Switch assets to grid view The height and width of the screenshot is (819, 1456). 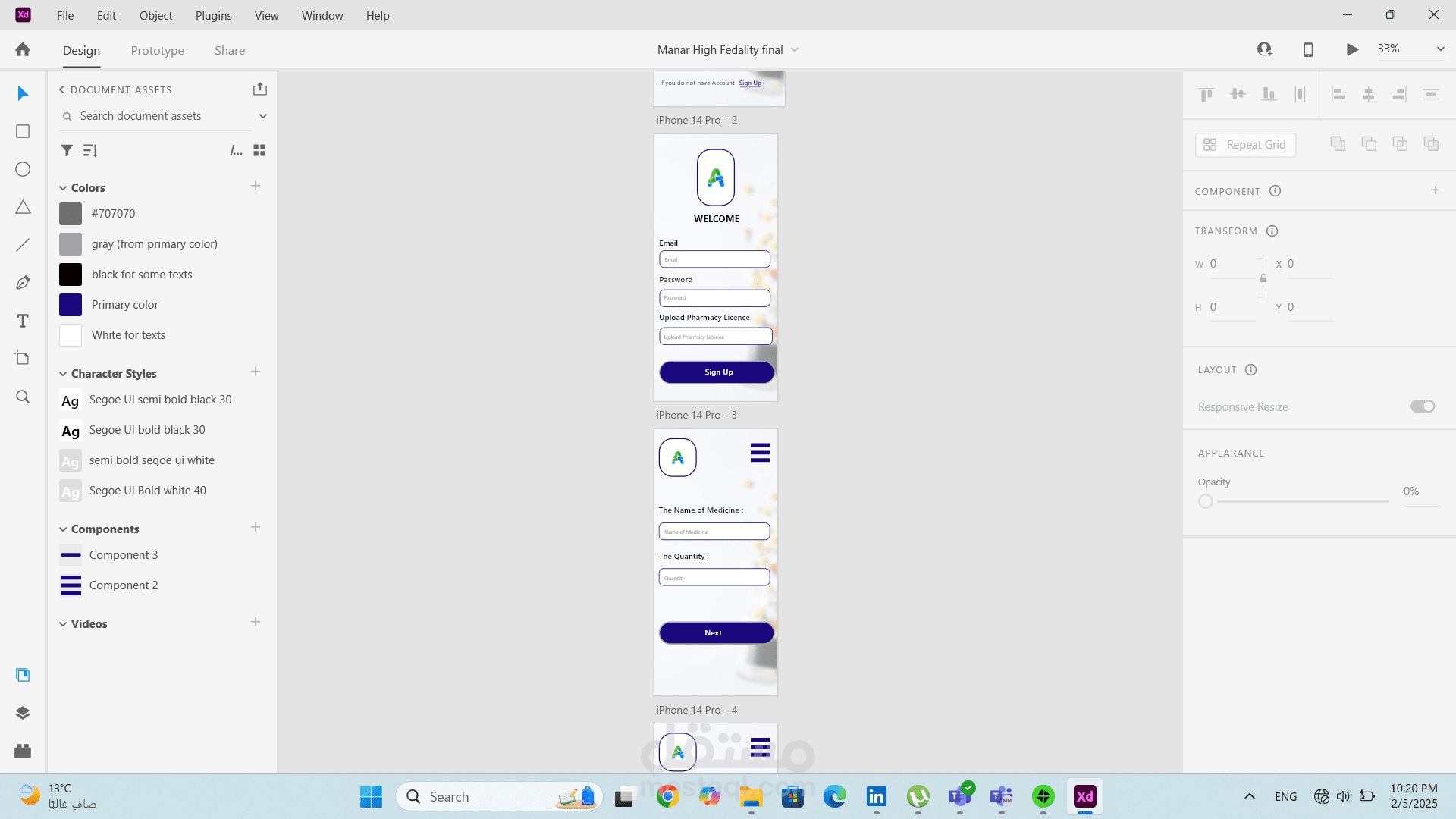pyautogui.click(x=259, y=150)
